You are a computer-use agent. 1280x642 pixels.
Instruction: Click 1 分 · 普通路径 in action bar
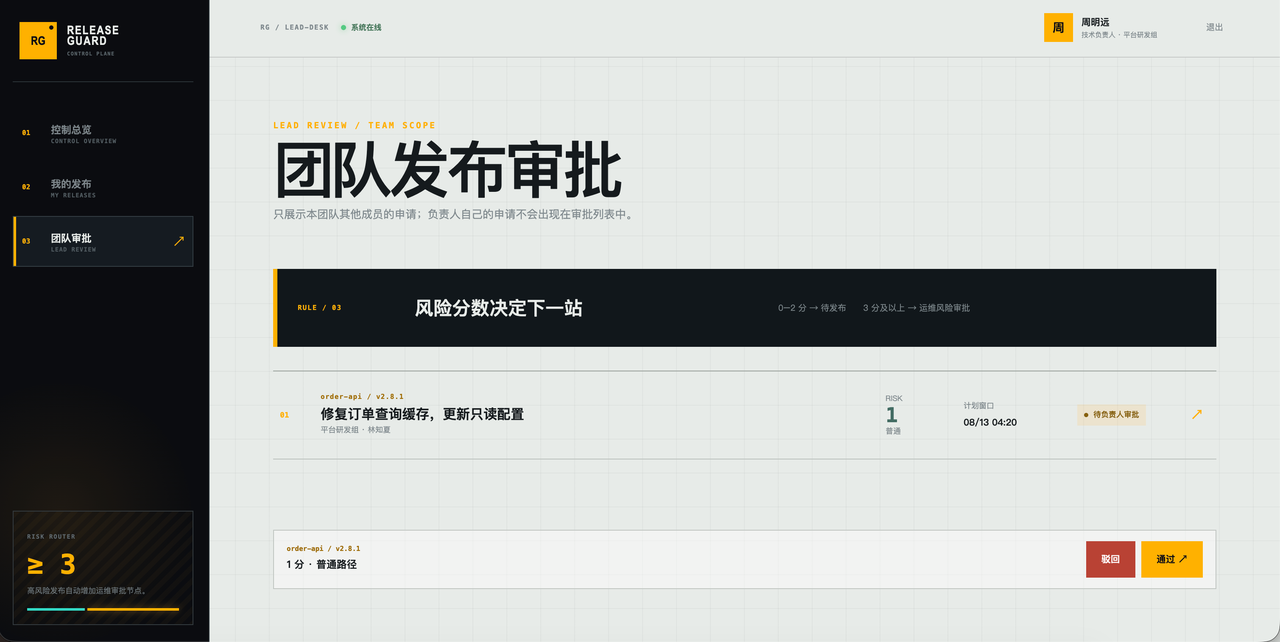click(x=321, y=564)
